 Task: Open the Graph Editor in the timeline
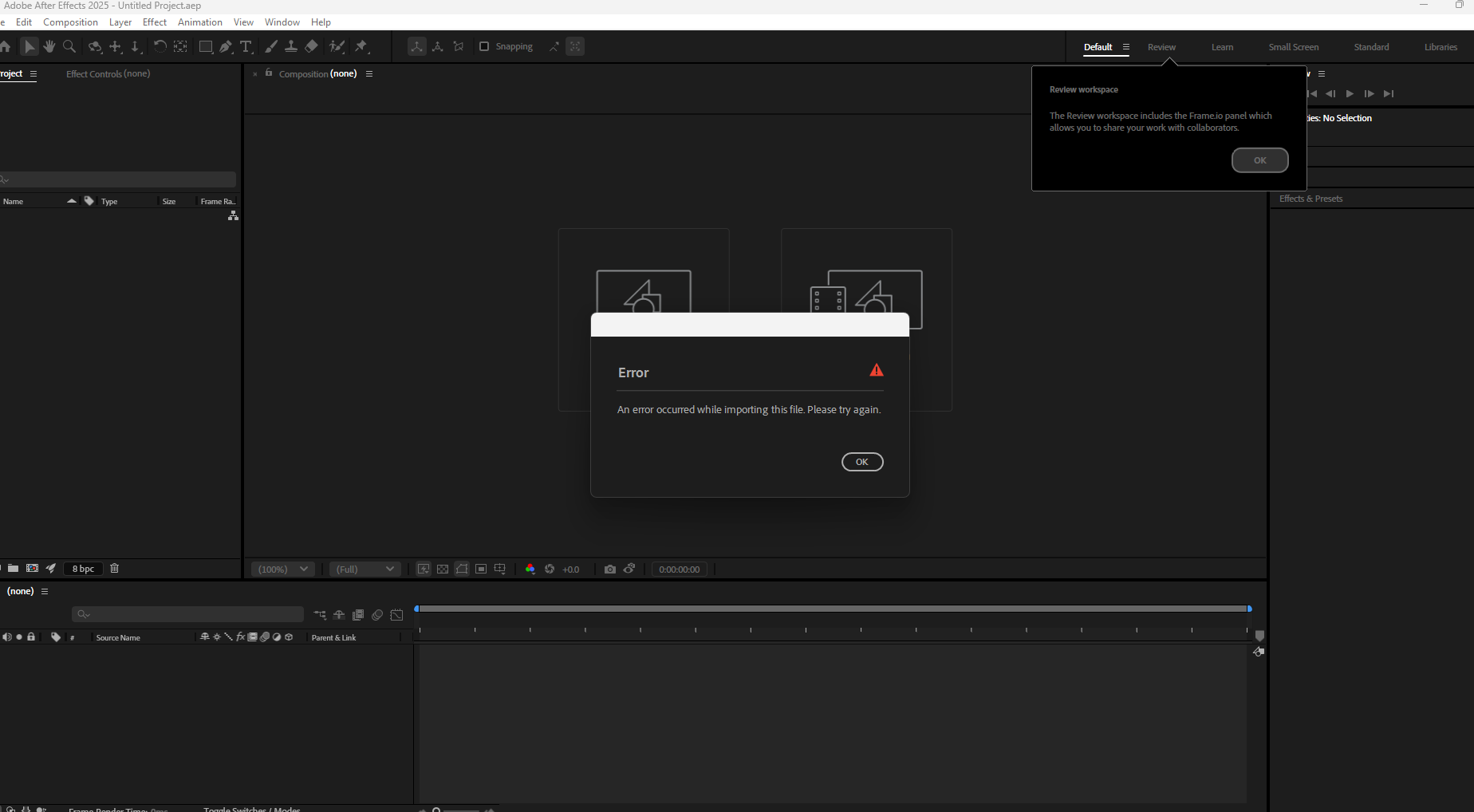396,615
